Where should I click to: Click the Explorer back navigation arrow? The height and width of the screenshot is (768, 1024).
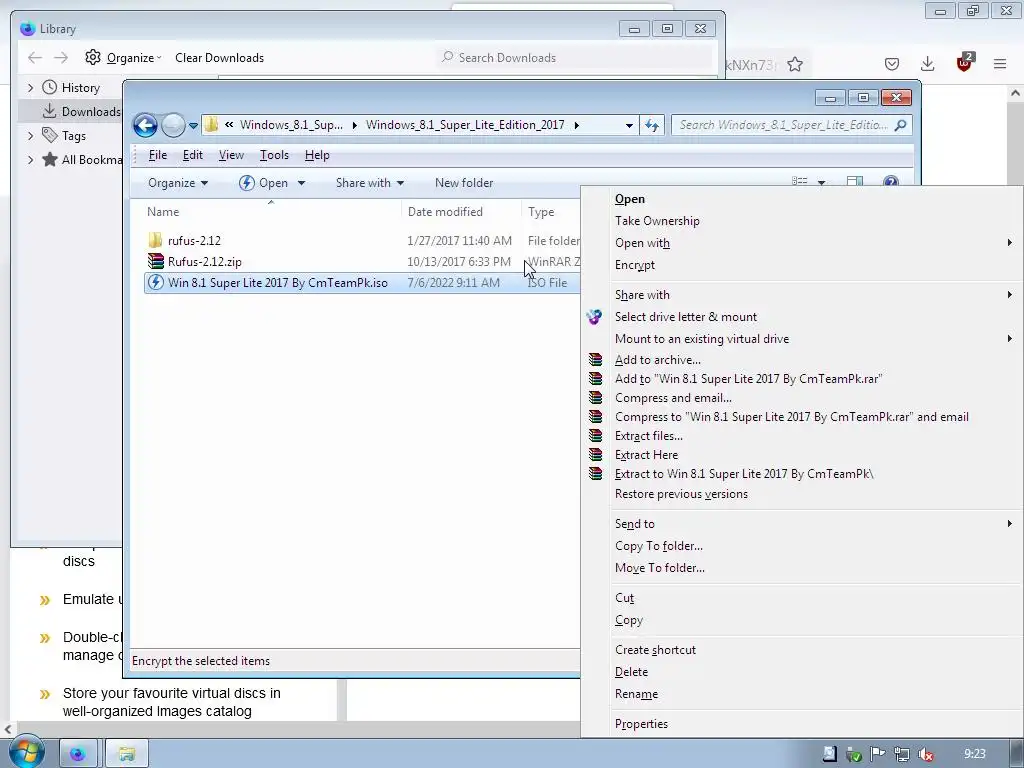pyautogui.click(x=145, y=125)
